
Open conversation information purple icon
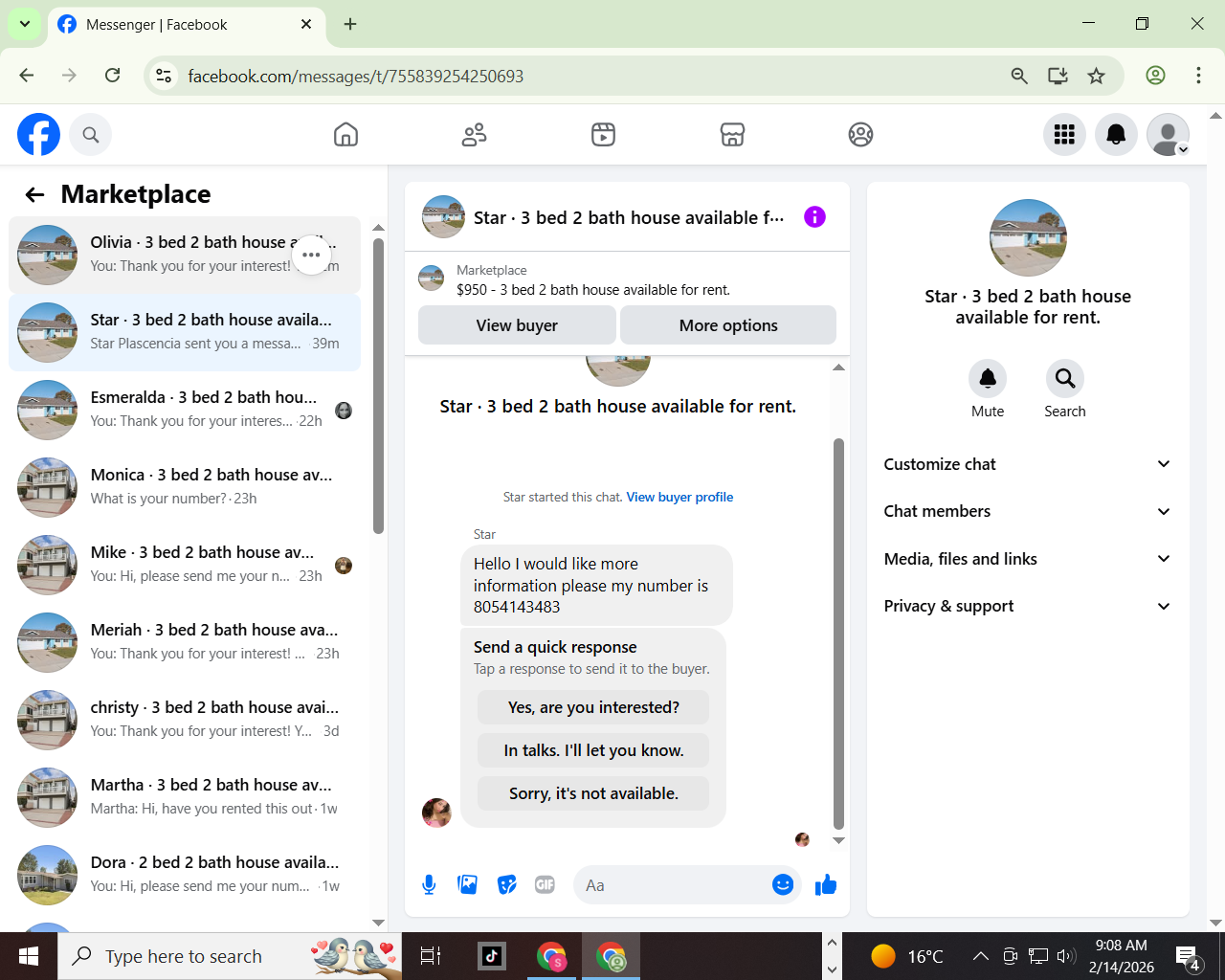814,217
